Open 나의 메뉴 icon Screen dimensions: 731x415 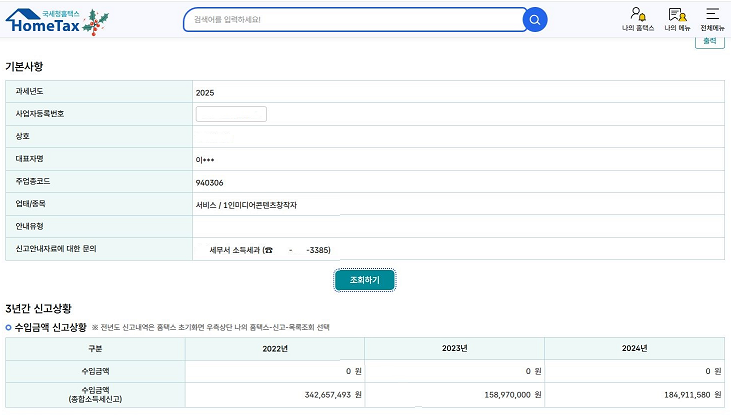(x=677, y=20)
